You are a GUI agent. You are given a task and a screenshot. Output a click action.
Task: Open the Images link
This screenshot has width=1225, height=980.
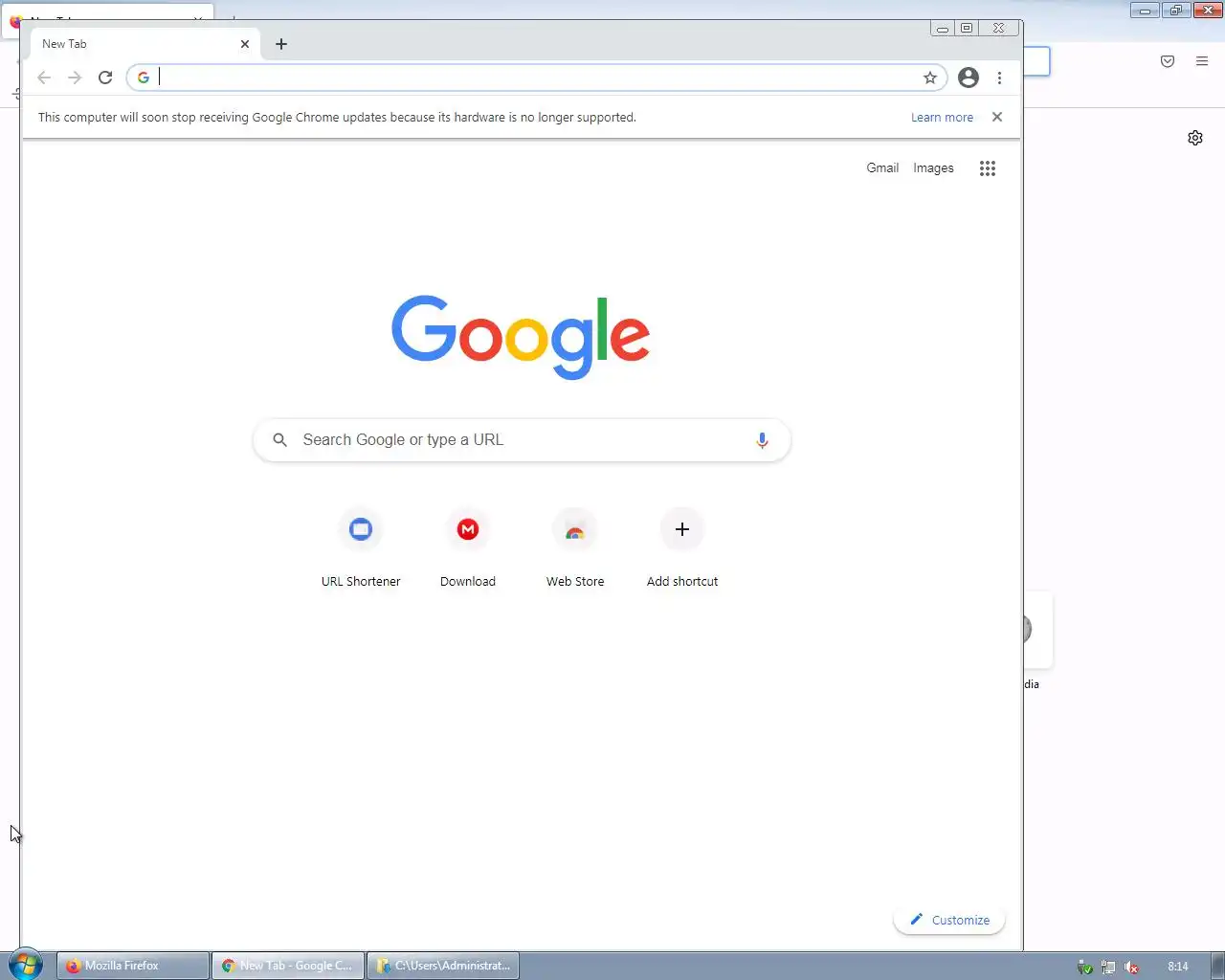click(933, 167)
